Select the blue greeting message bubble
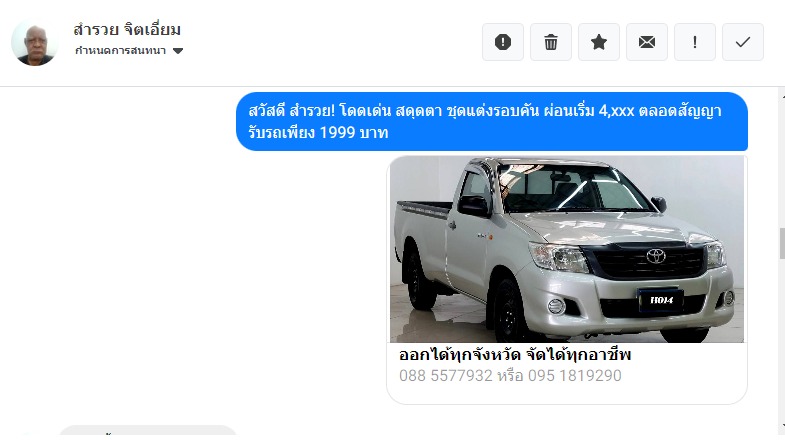Screen dimensions: 785x440 click(492, 122)
